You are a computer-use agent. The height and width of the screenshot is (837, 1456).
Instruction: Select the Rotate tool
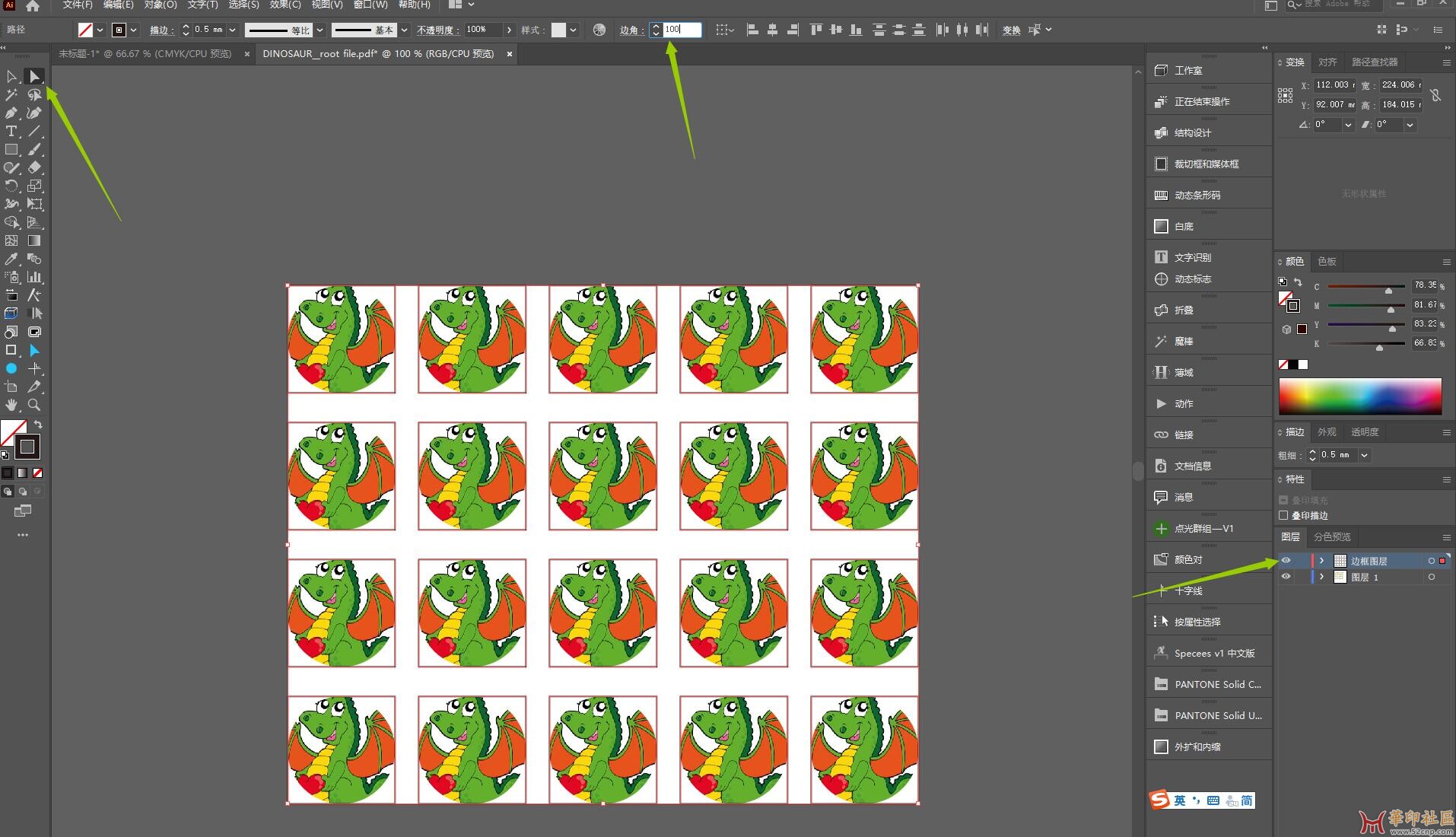click(x=11, y=186)
